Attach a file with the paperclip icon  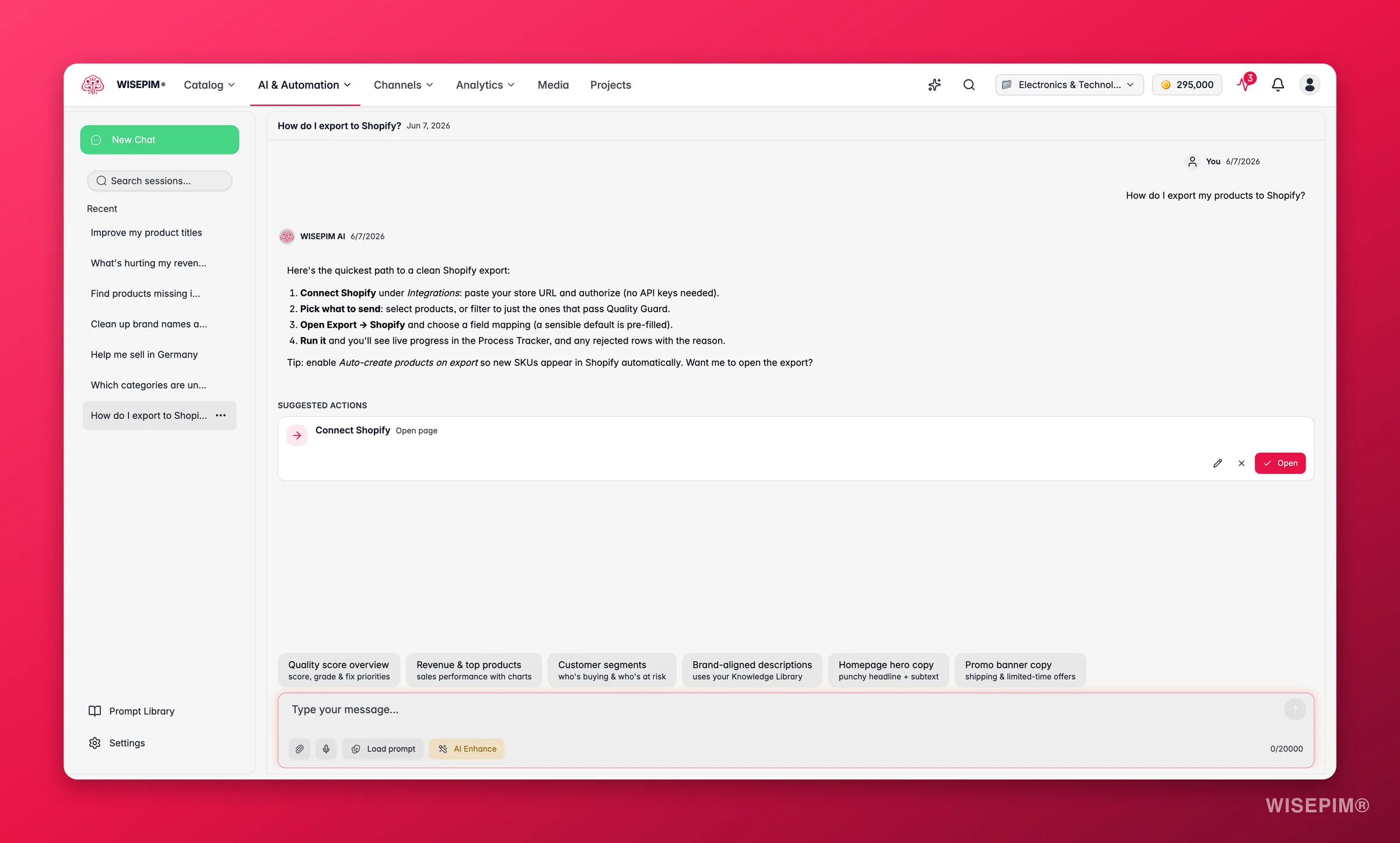coord(299,748)
